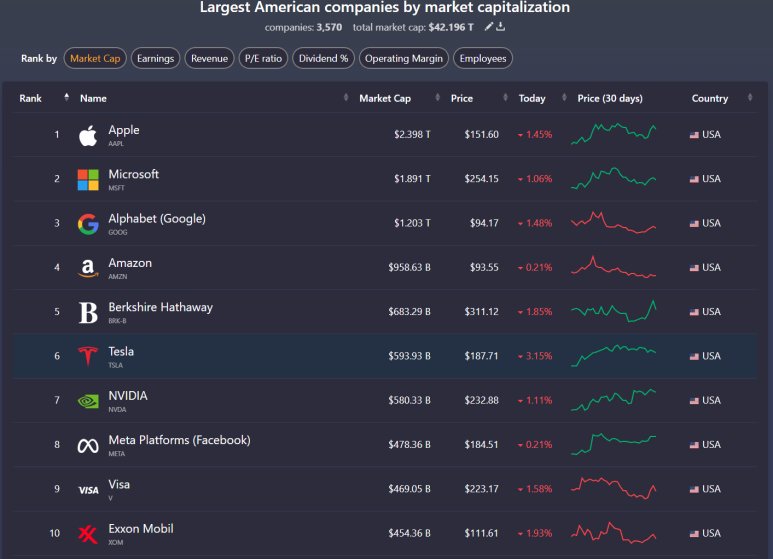The height and width of the screenshot is (559, 773).
Task: Sort by Market Cap using its sort arrows
Action: (437, 97)
